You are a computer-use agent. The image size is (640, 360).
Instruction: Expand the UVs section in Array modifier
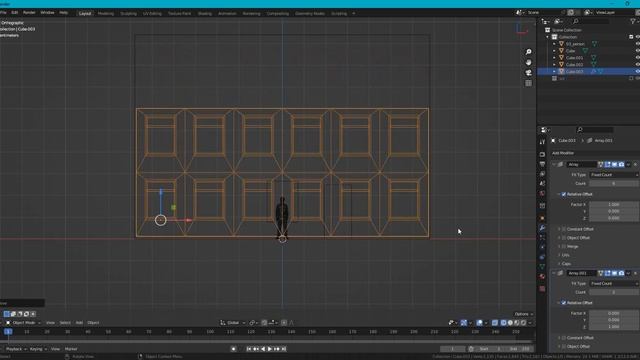[565, 255]
